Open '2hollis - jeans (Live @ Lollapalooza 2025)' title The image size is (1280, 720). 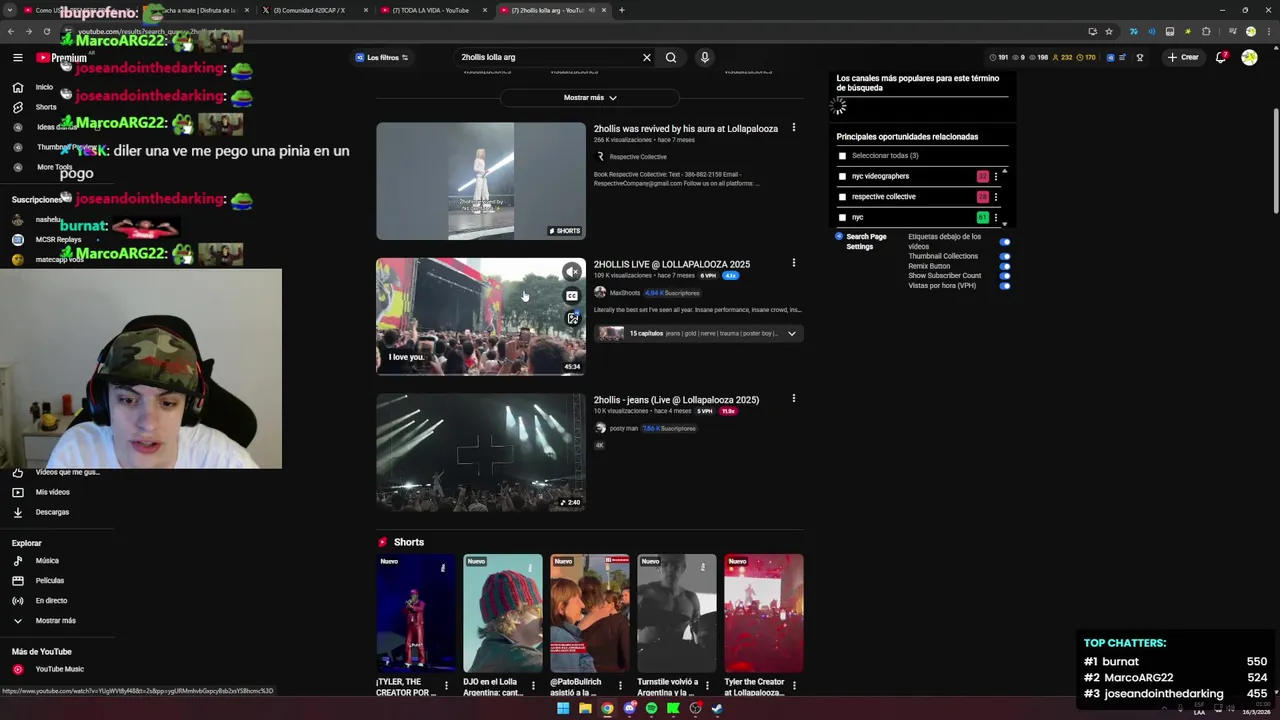coord(676,400)
